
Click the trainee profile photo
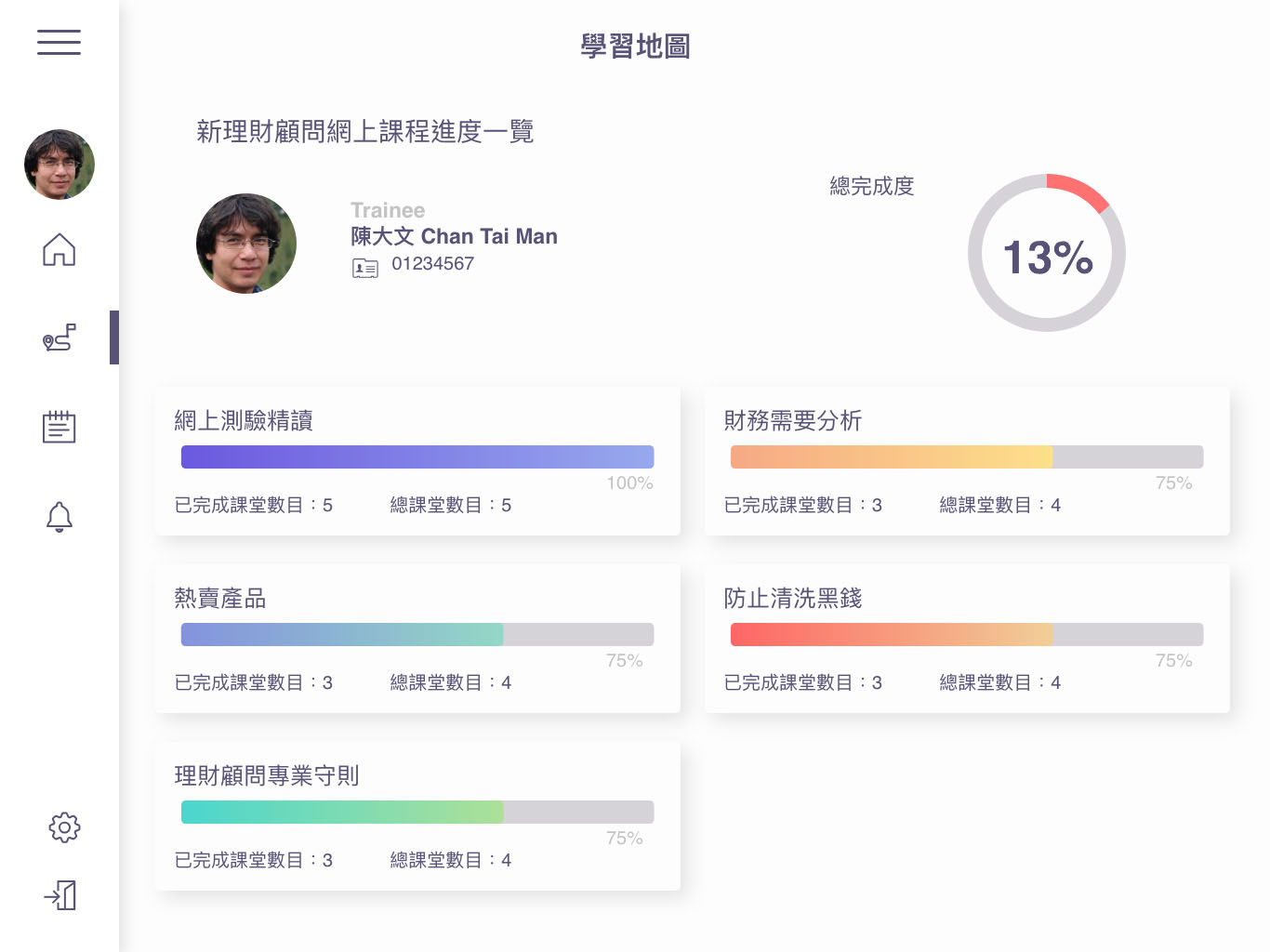[246, 244]
